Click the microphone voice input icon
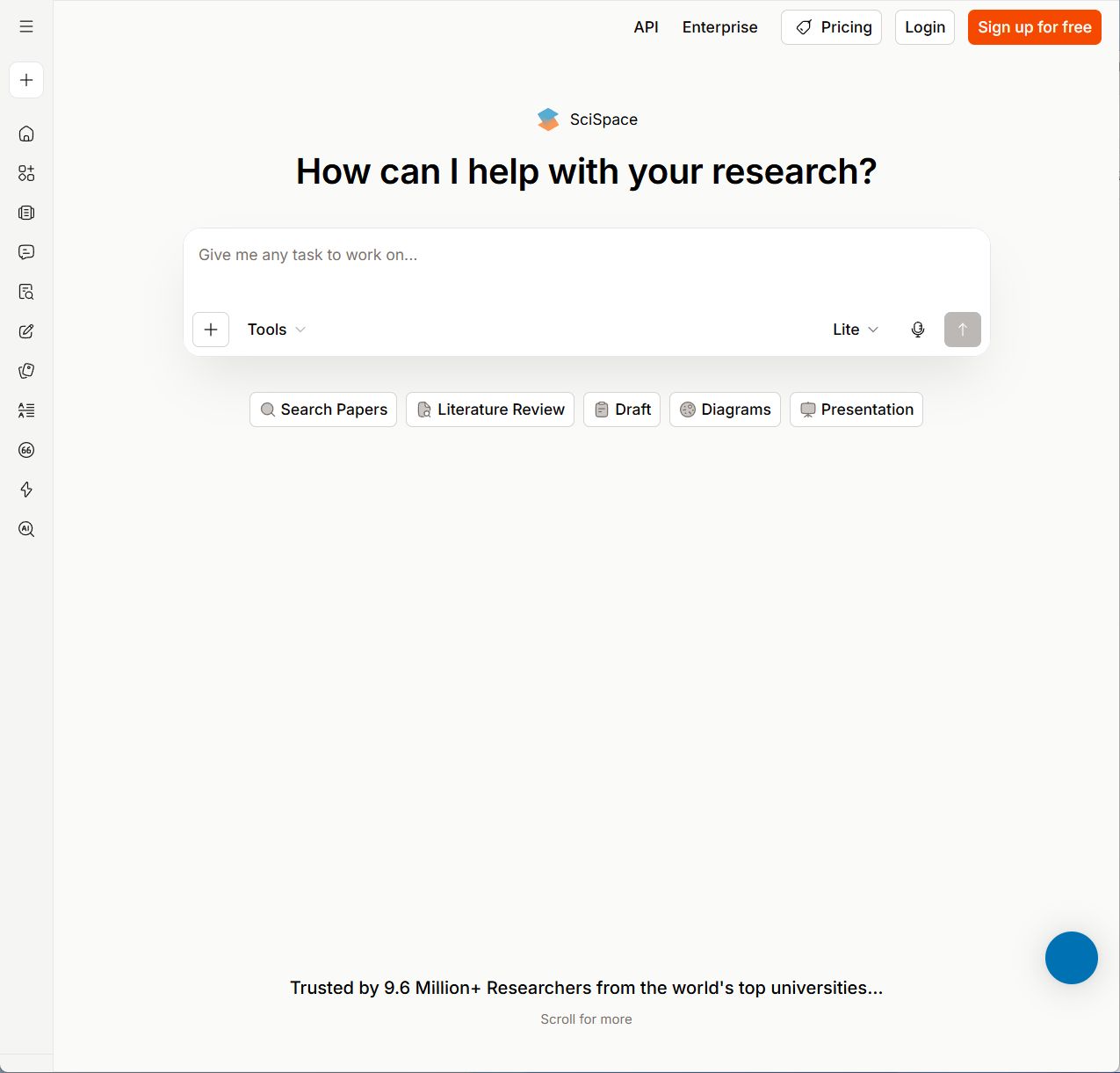This screenshot has height=1073, width=1120. click(918, 330)
